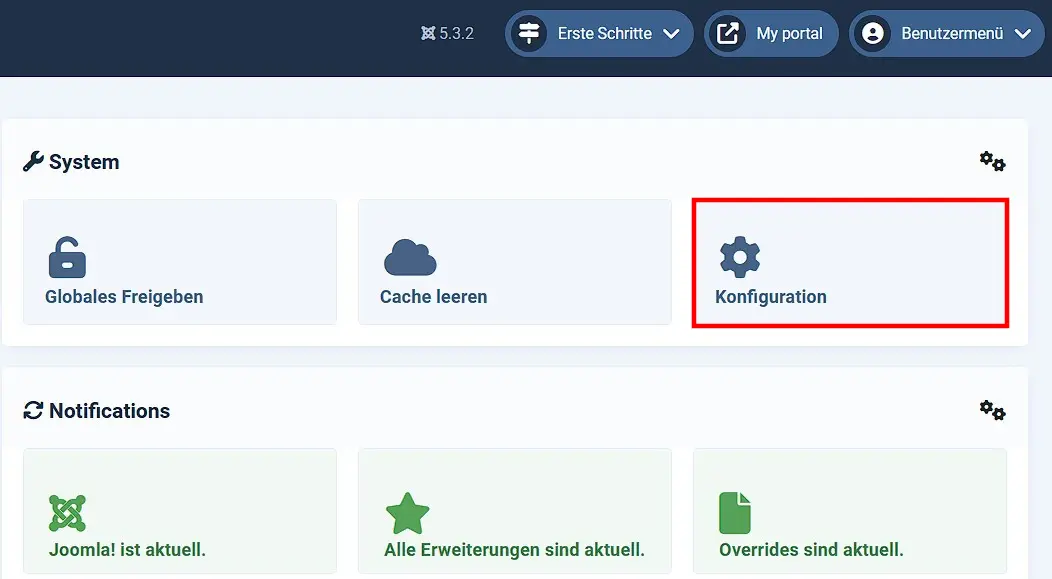The height and width of the screenshot is (579, 1052).
Task: Click the Alle Erweiterungen sind aktuell card
Action: pos(514,512)
